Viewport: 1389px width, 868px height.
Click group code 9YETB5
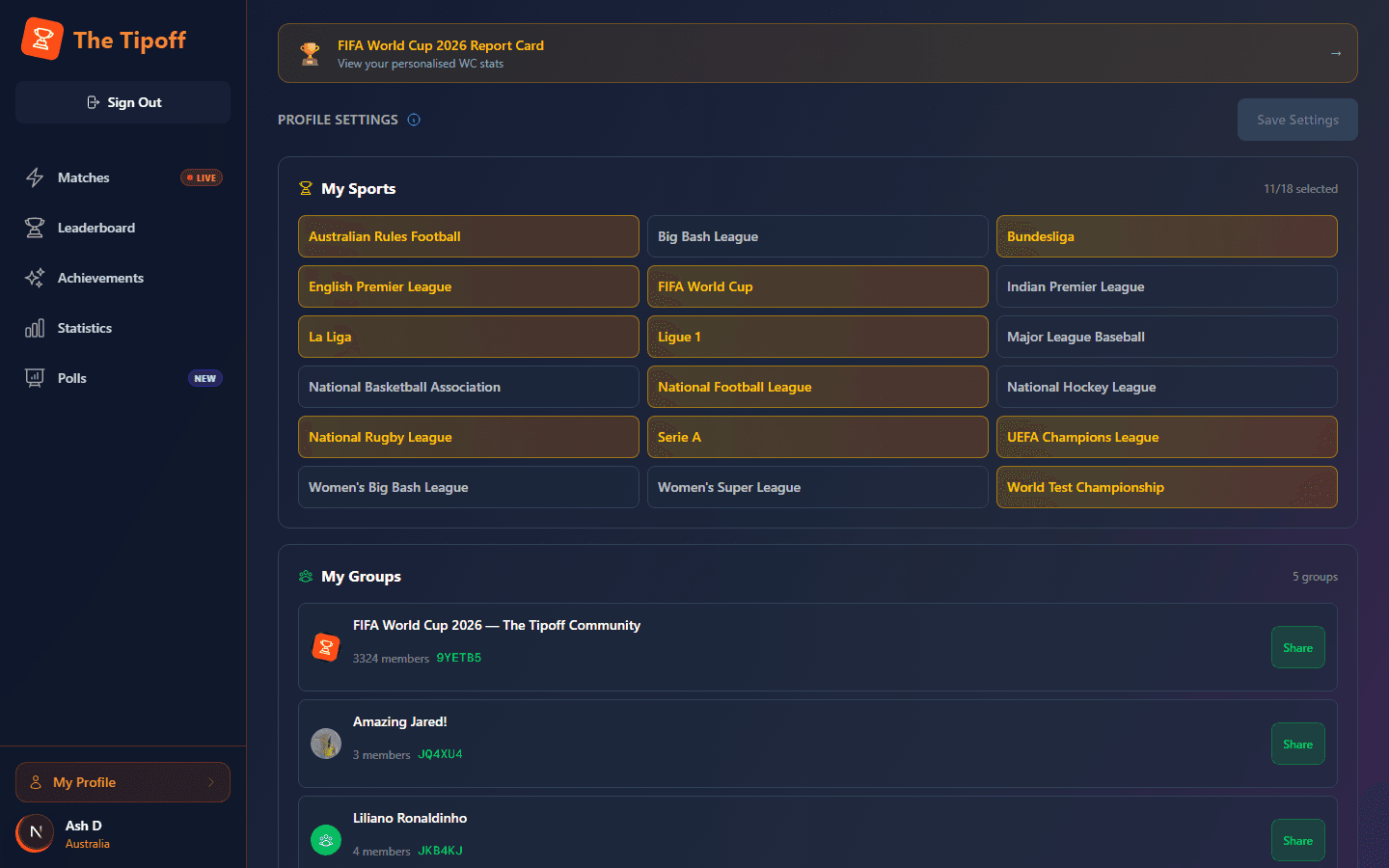459,658
